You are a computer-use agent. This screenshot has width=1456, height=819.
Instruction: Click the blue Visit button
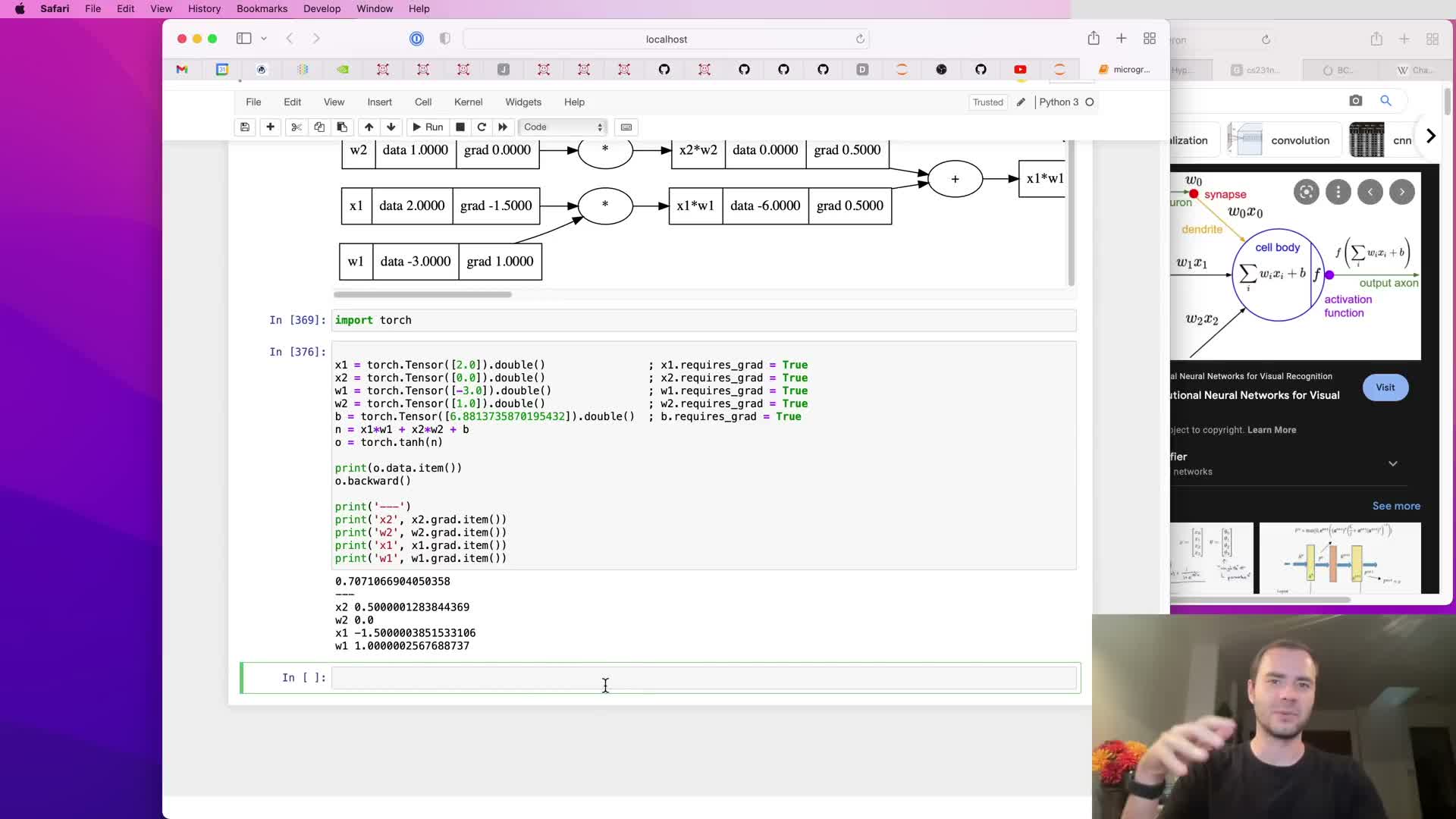1385,388
